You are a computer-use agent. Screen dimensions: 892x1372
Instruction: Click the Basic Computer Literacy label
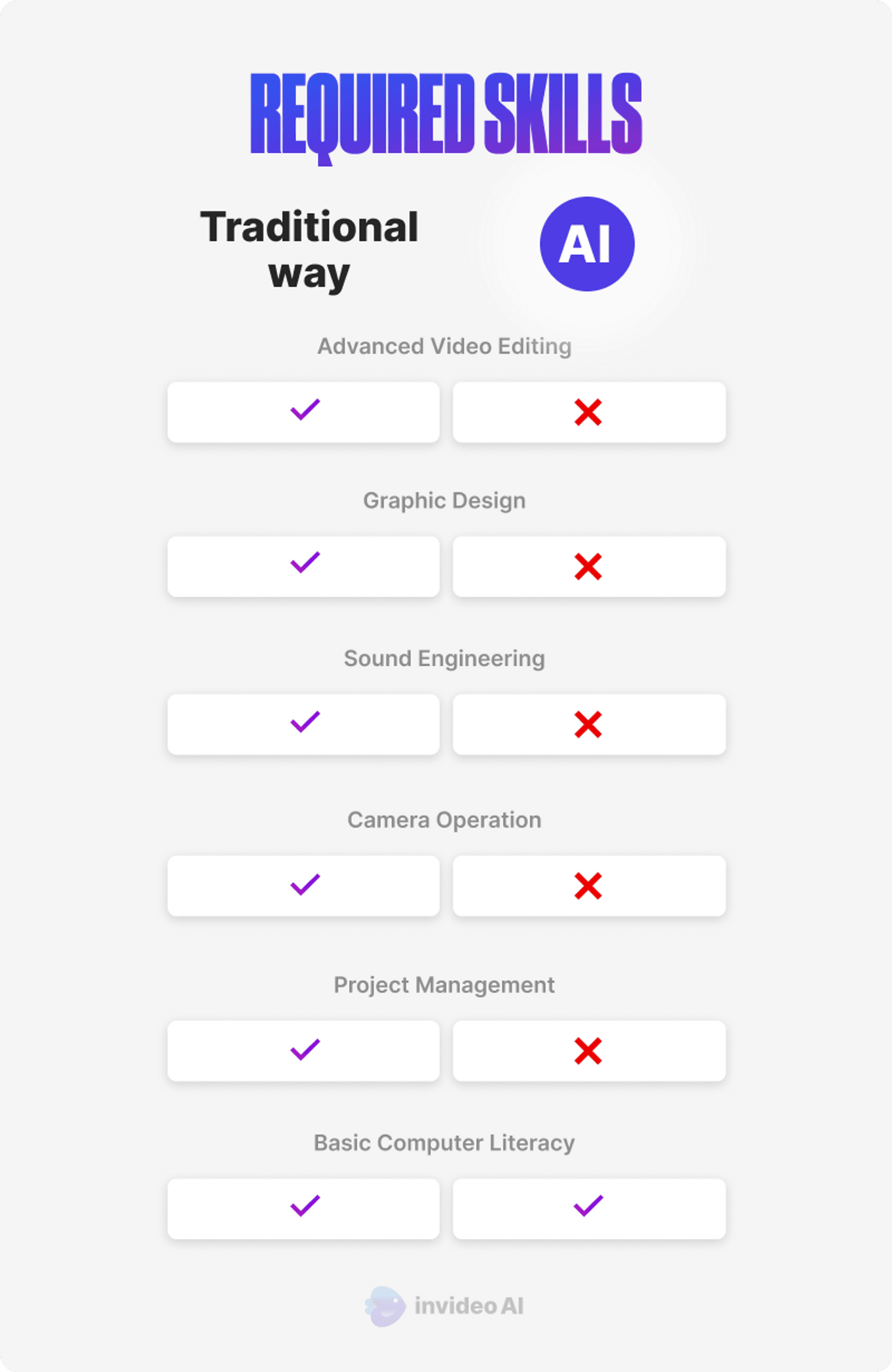[x=445, y=1143]
